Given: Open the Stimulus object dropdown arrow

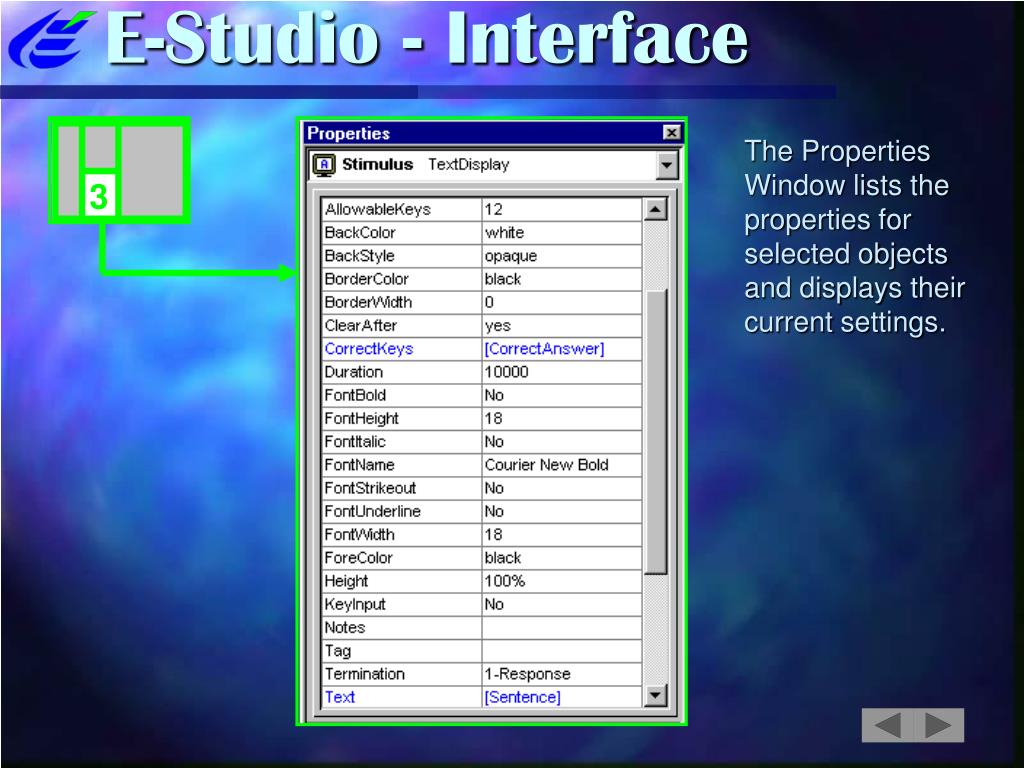Looking at the screenshot, I should point(666,165).
